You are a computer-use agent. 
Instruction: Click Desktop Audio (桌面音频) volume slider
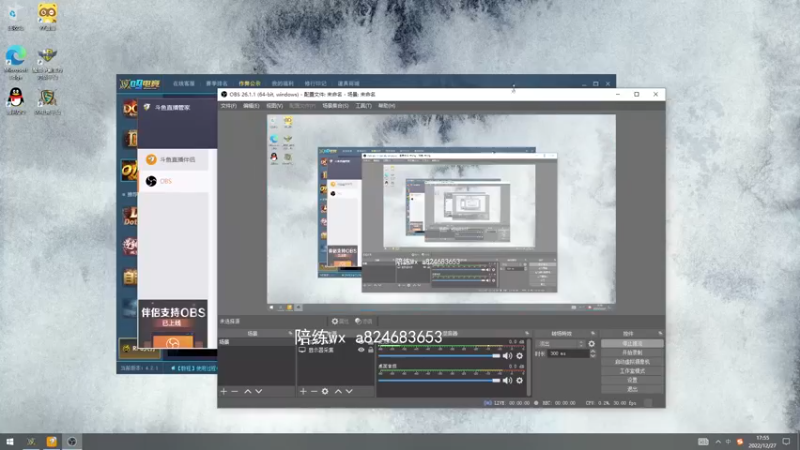439,380
